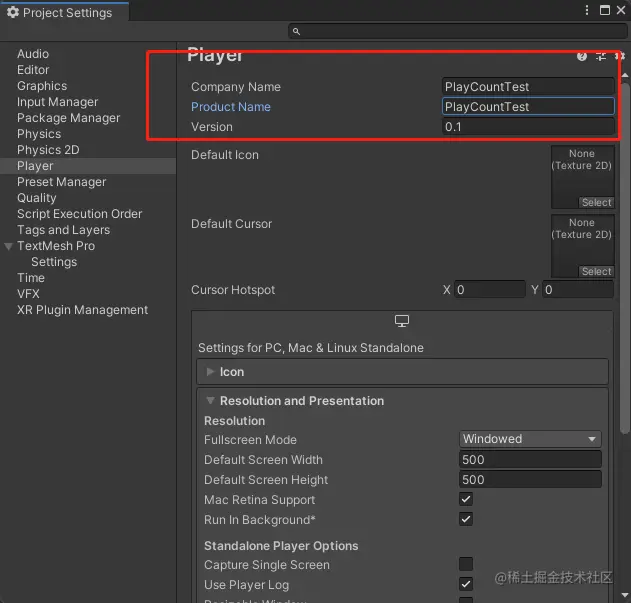
Task: Focus the settings search box
Action: click(457, 31)
